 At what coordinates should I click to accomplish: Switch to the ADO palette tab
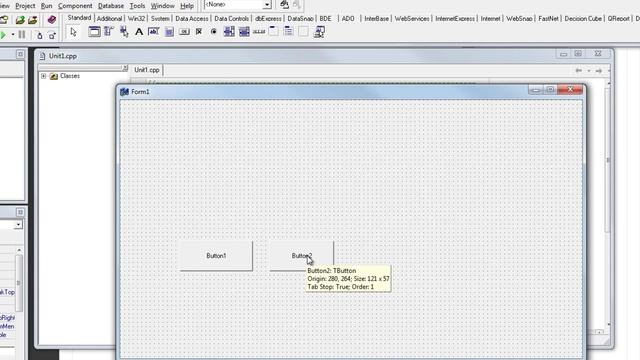tap(348, 19)
